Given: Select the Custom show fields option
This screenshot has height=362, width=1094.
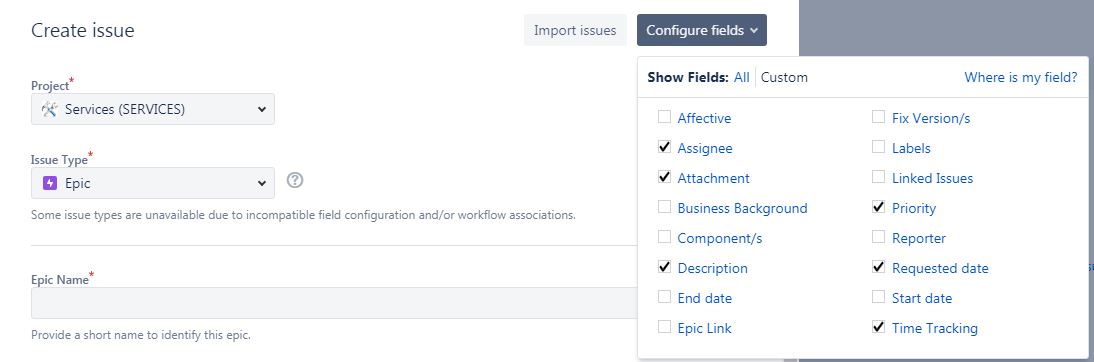Looking at the screenshot, I should 784,77.
